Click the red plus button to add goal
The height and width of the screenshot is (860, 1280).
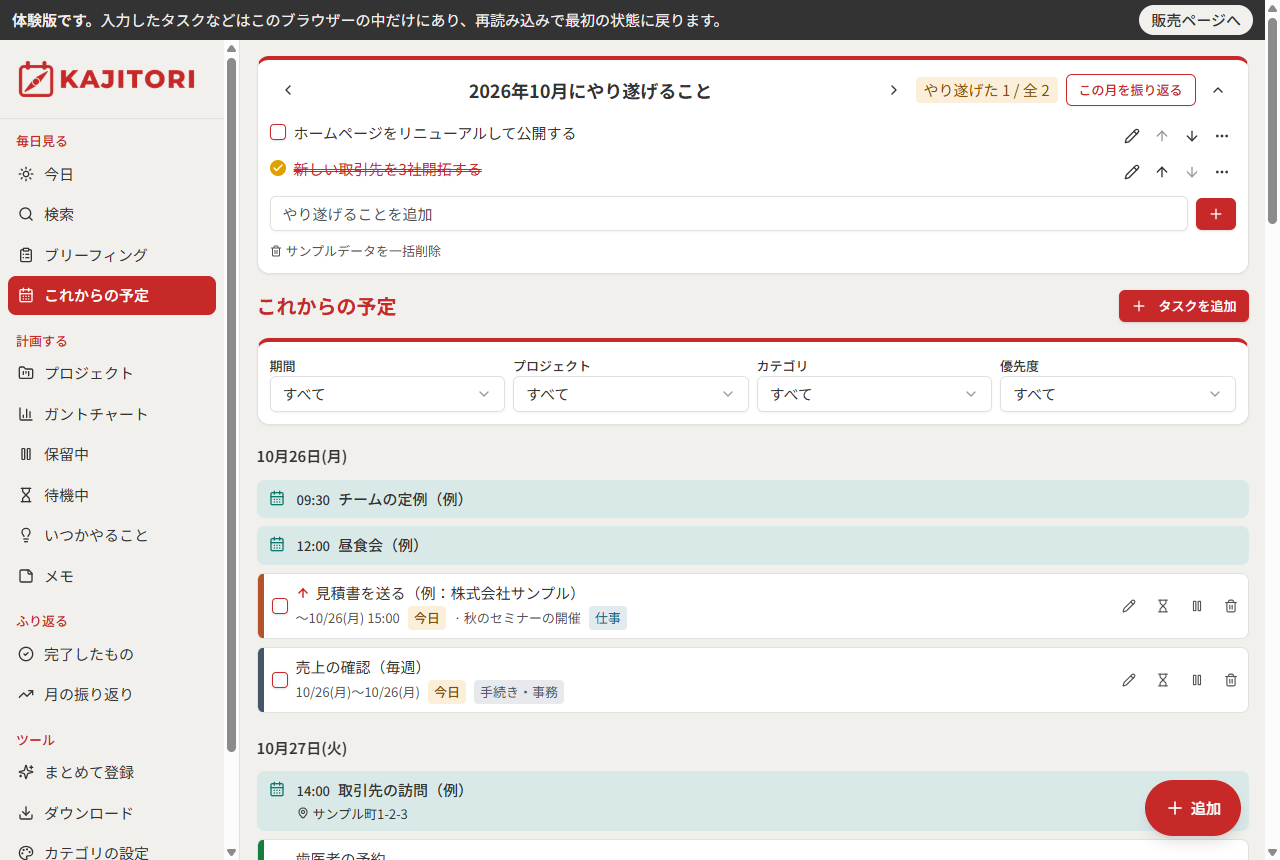pyautogui.click(x=1216, y=214)
